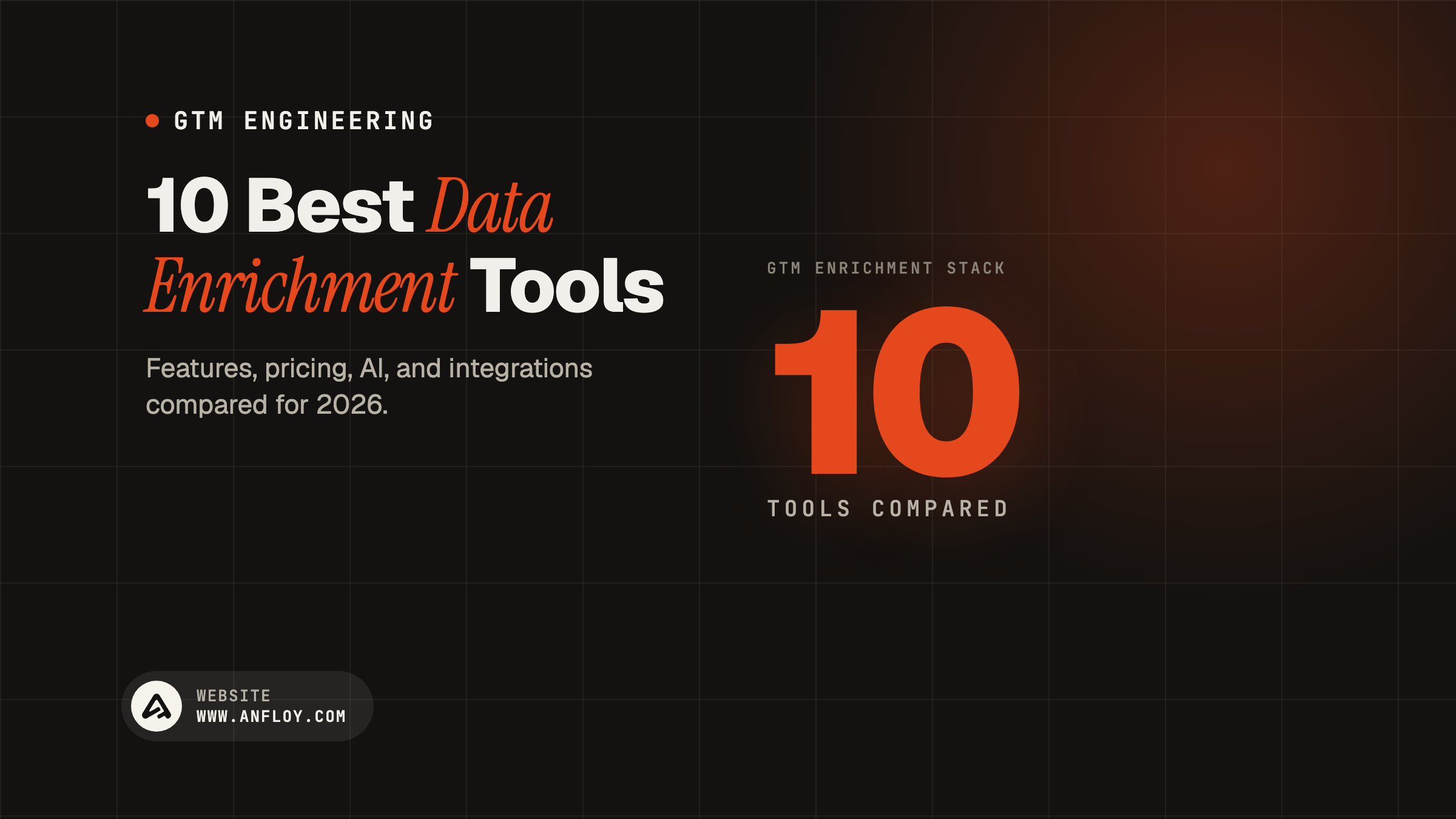Click the text "compared for 2026."
This screenshot has height=819, width=1456.
point(267,405)
